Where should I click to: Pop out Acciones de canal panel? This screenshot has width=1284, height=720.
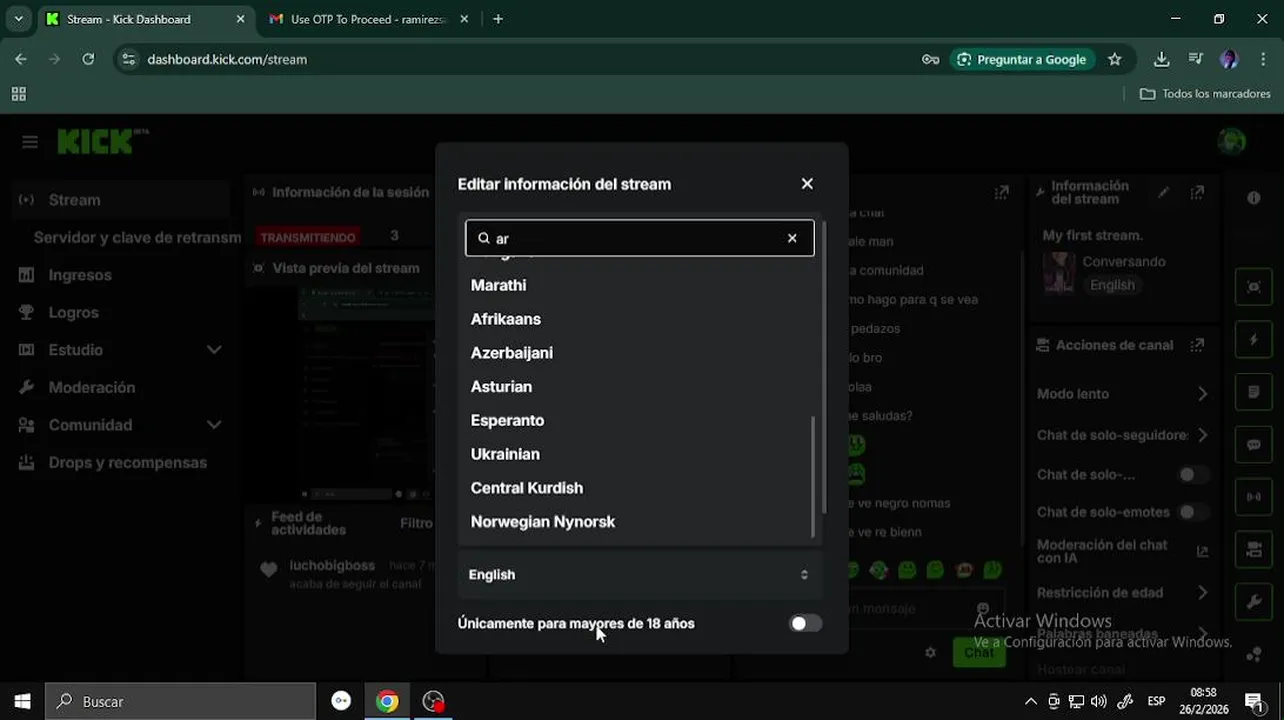(x=1197, y=345)
